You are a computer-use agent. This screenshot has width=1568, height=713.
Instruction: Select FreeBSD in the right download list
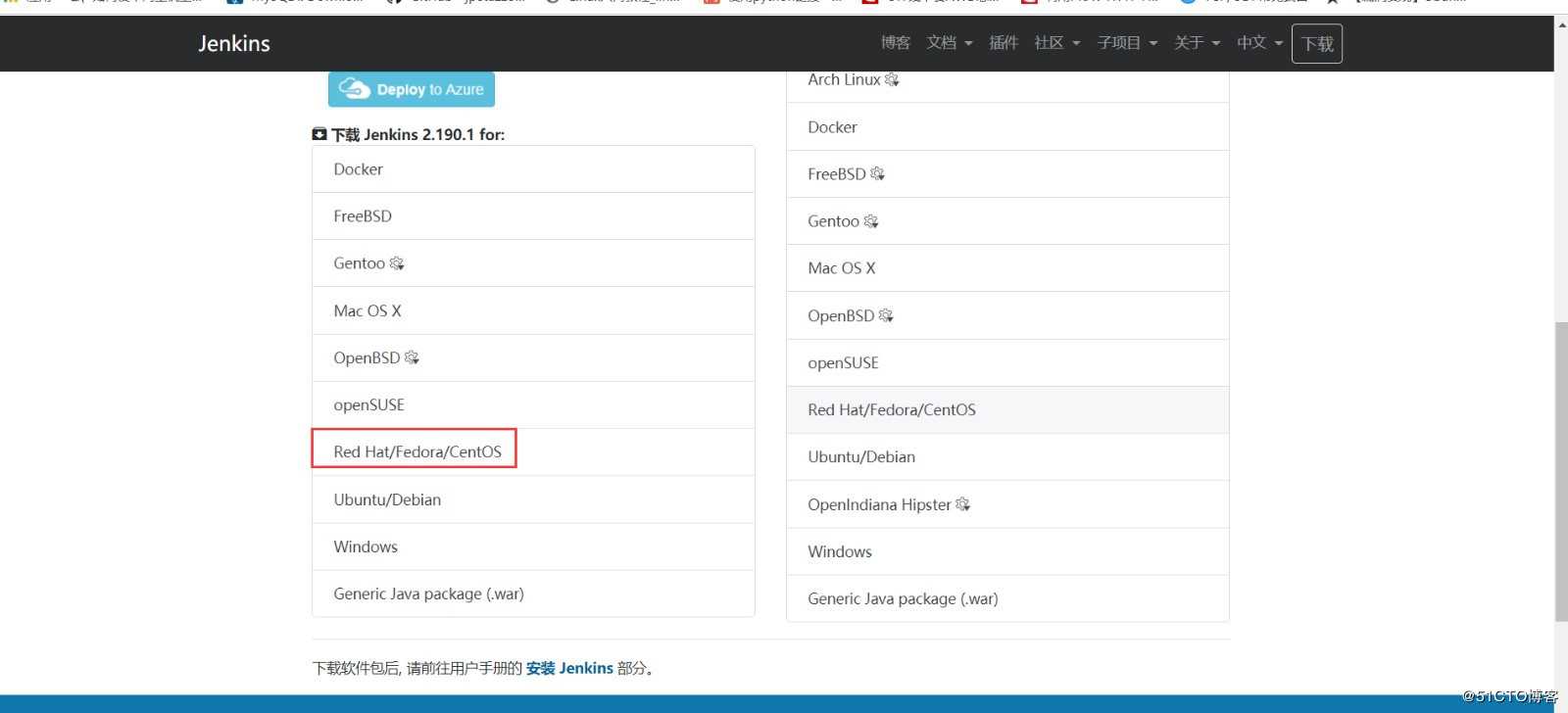point(1007,174)
